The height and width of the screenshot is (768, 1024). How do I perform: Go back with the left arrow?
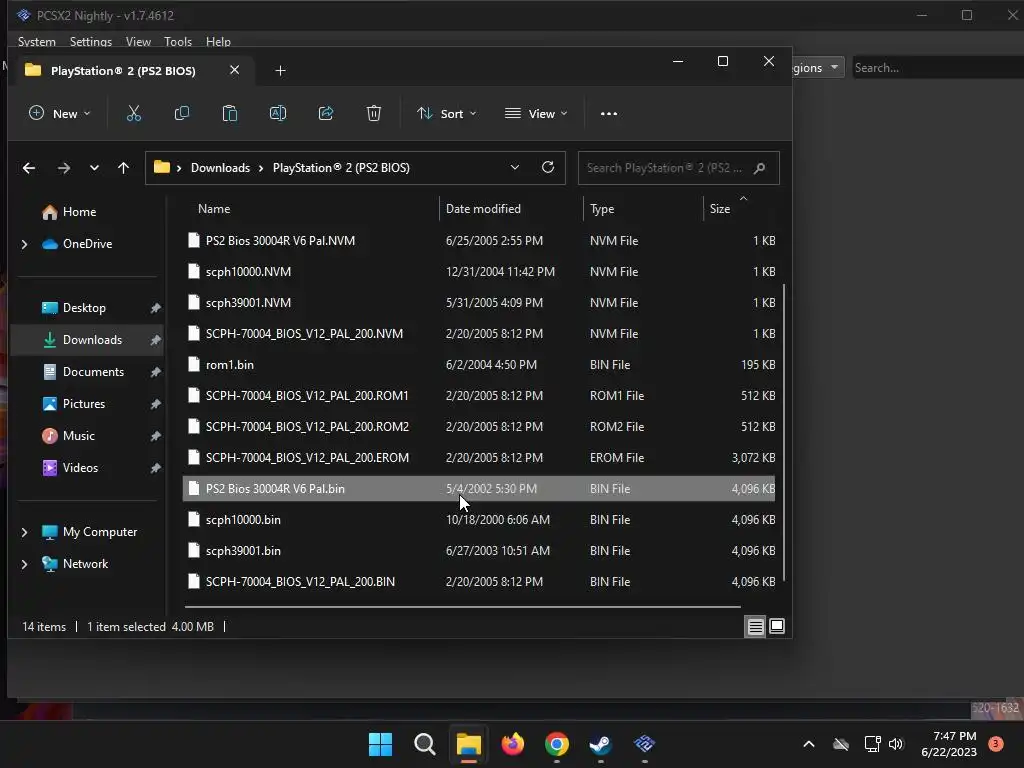[29, 168]
